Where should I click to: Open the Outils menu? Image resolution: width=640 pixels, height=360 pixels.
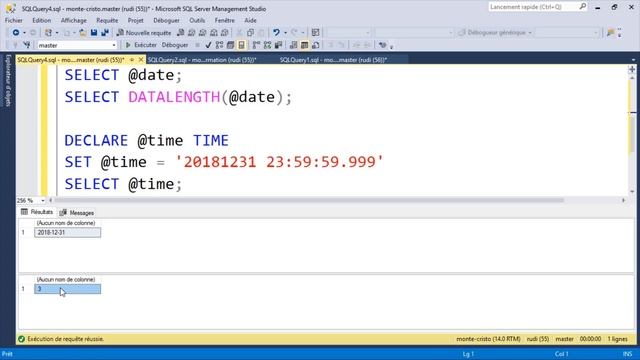pyautogui.click(x=197, y=20)
